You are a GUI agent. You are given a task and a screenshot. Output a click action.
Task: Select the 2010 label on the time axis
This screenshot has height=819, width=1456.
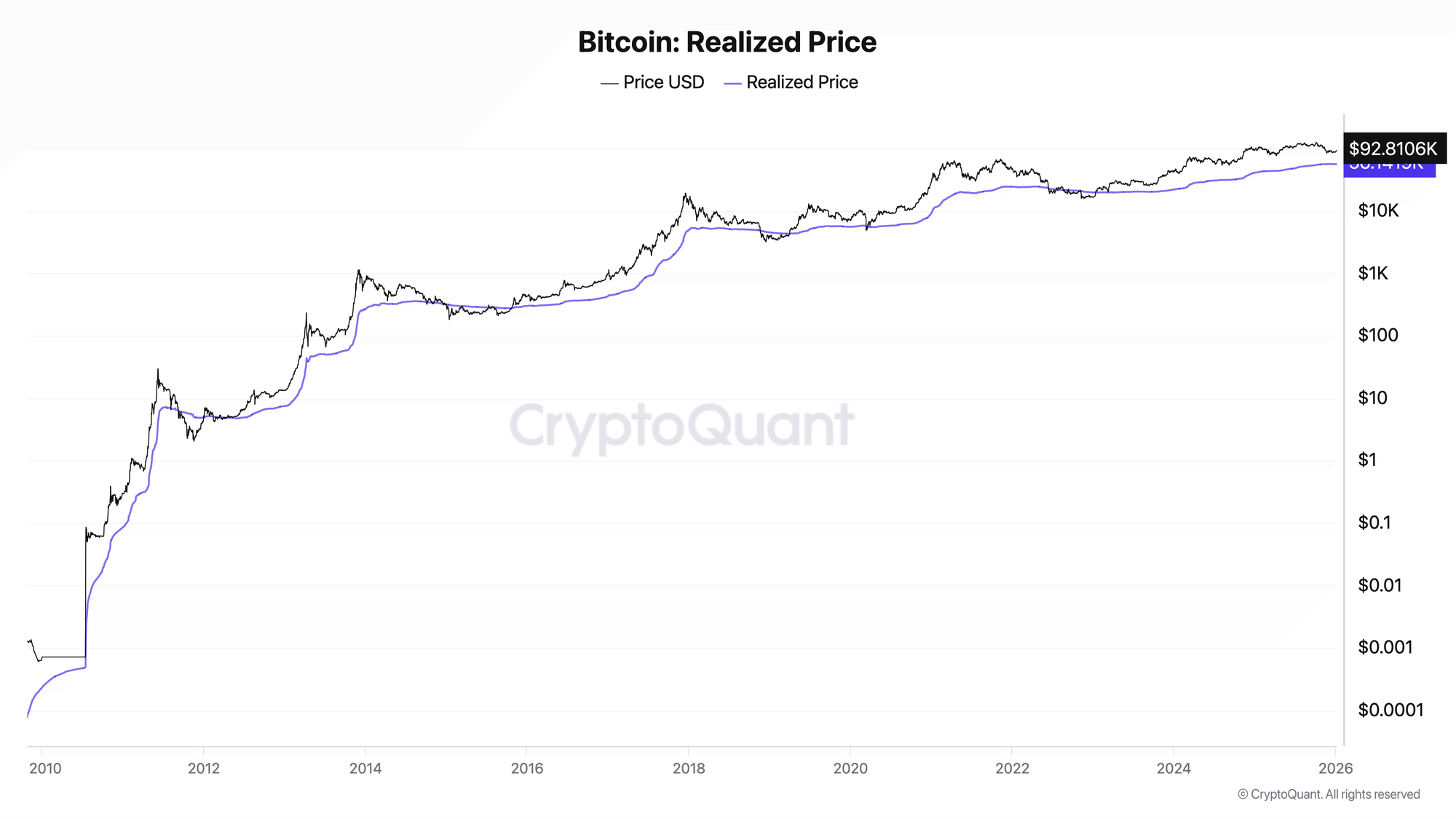pyautogui.click(x=45, y=768)
